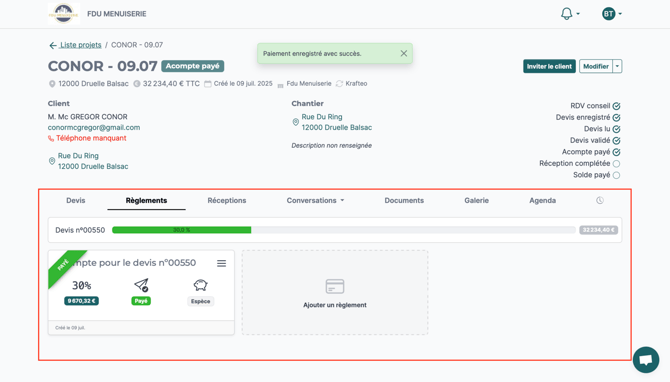Click the '30%' acompte percentage
Screen dimensions: 670x382
[81, 285]
